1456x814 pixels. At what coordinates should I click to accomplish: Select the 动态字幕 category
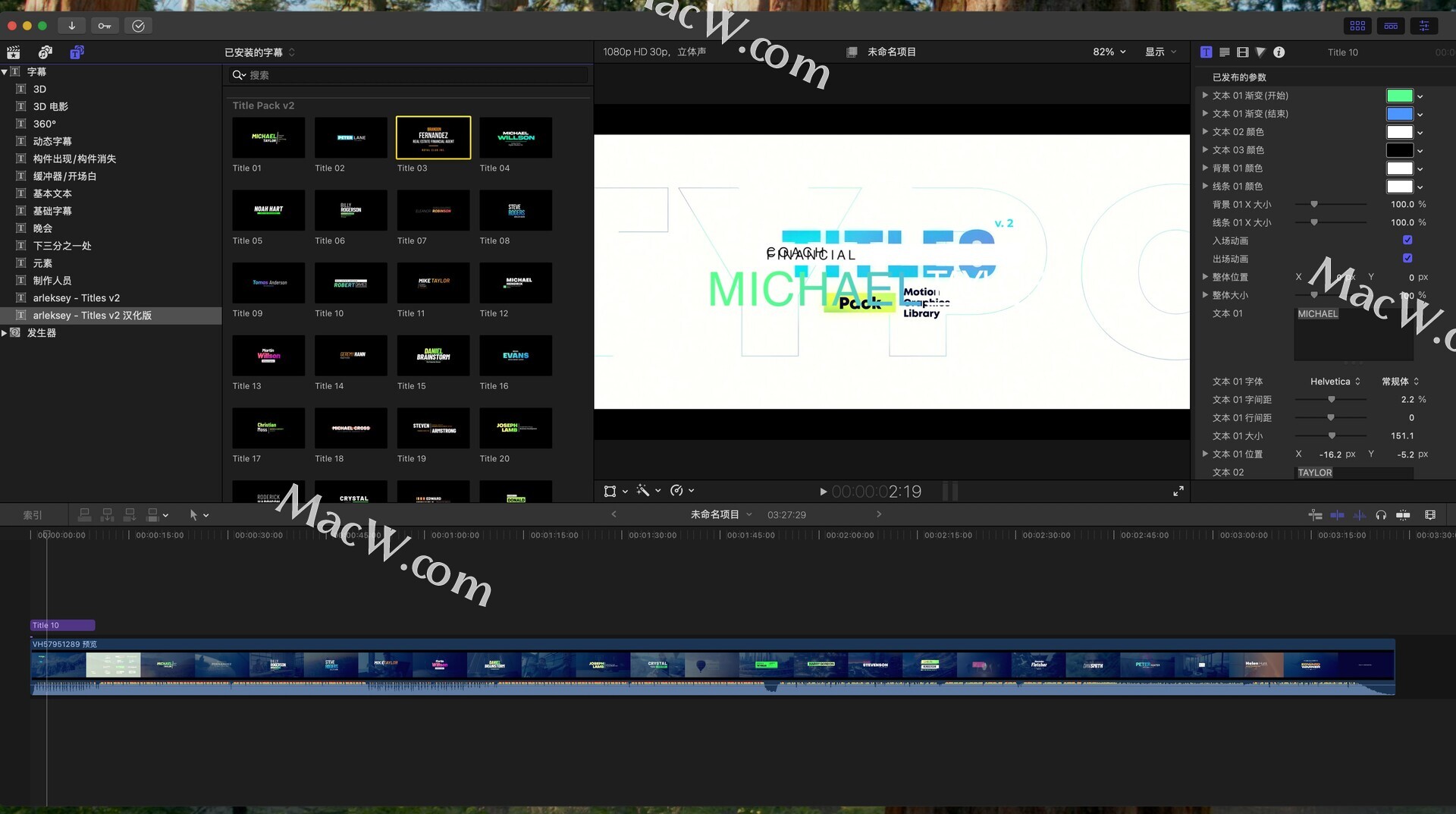[x=52, y=142]
